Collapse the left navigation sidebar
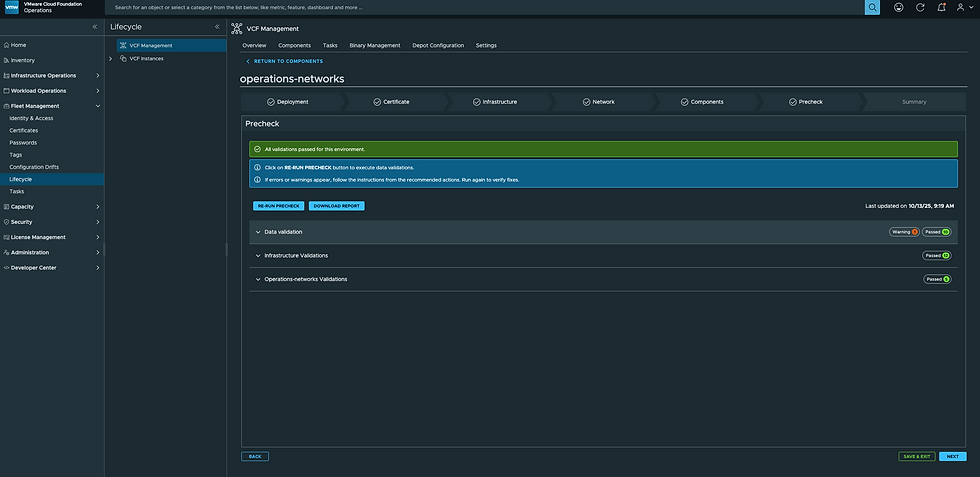 click(x=95, y=26)
